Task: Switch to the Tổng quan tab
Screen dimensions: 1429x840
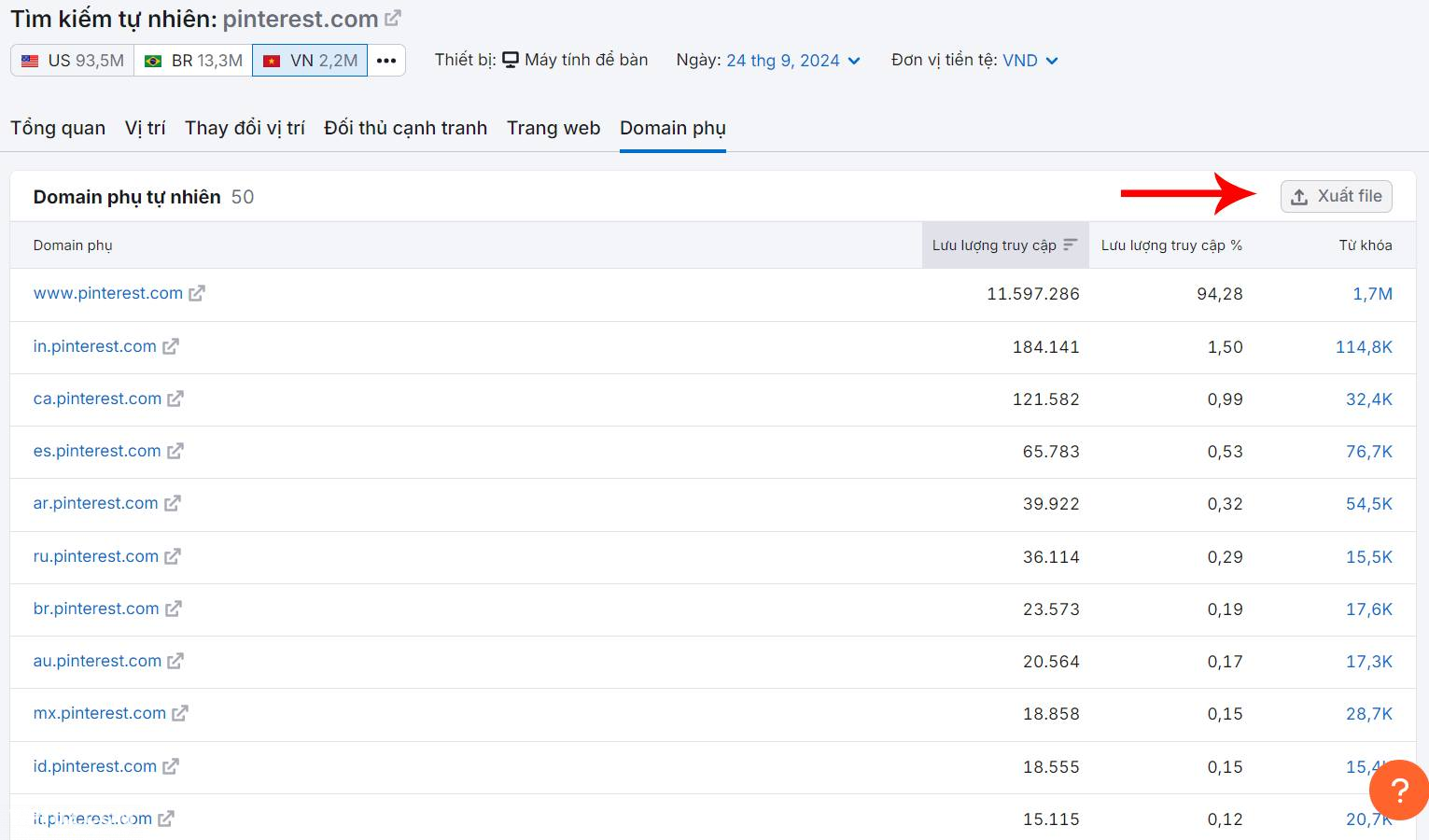Action: click(x=58, y=128)
